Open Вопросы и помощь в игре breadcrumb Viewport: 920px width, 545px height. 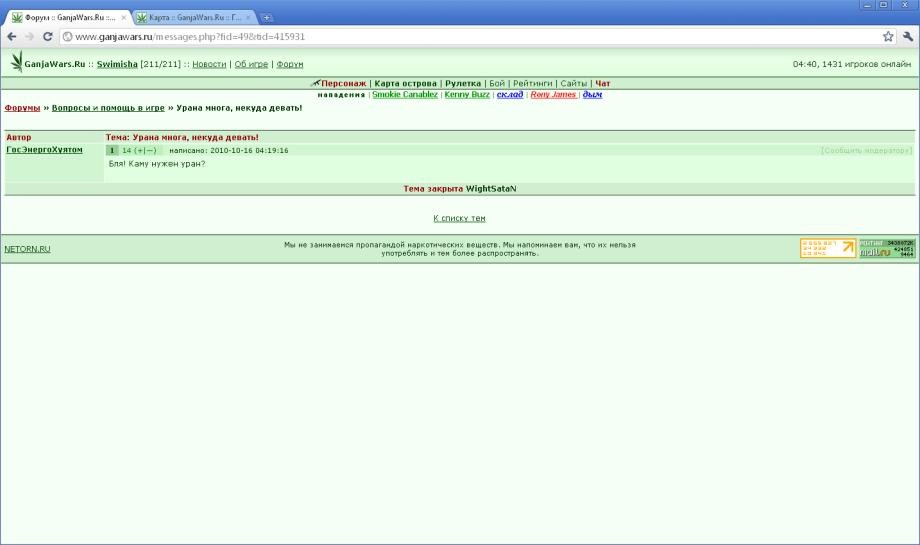108,108
